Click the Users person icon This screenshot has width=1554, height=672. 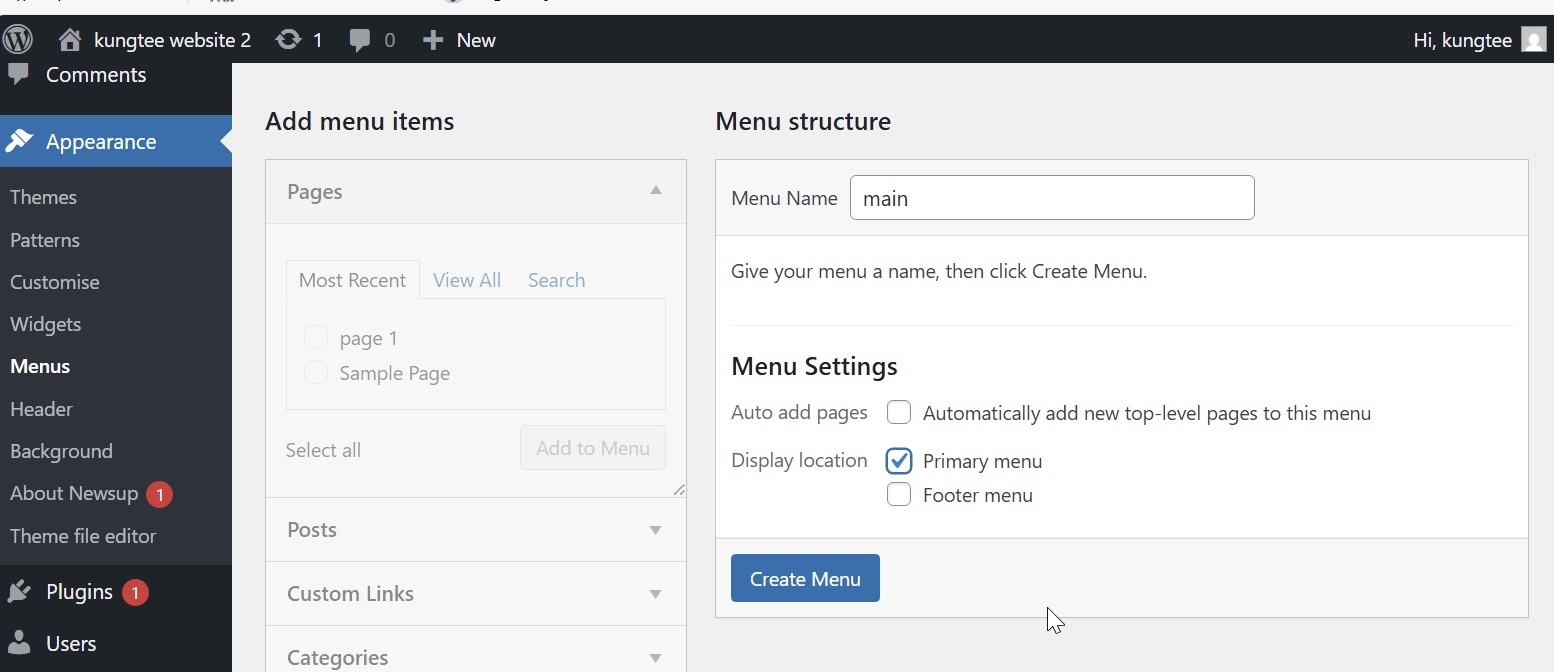[19, 644]
